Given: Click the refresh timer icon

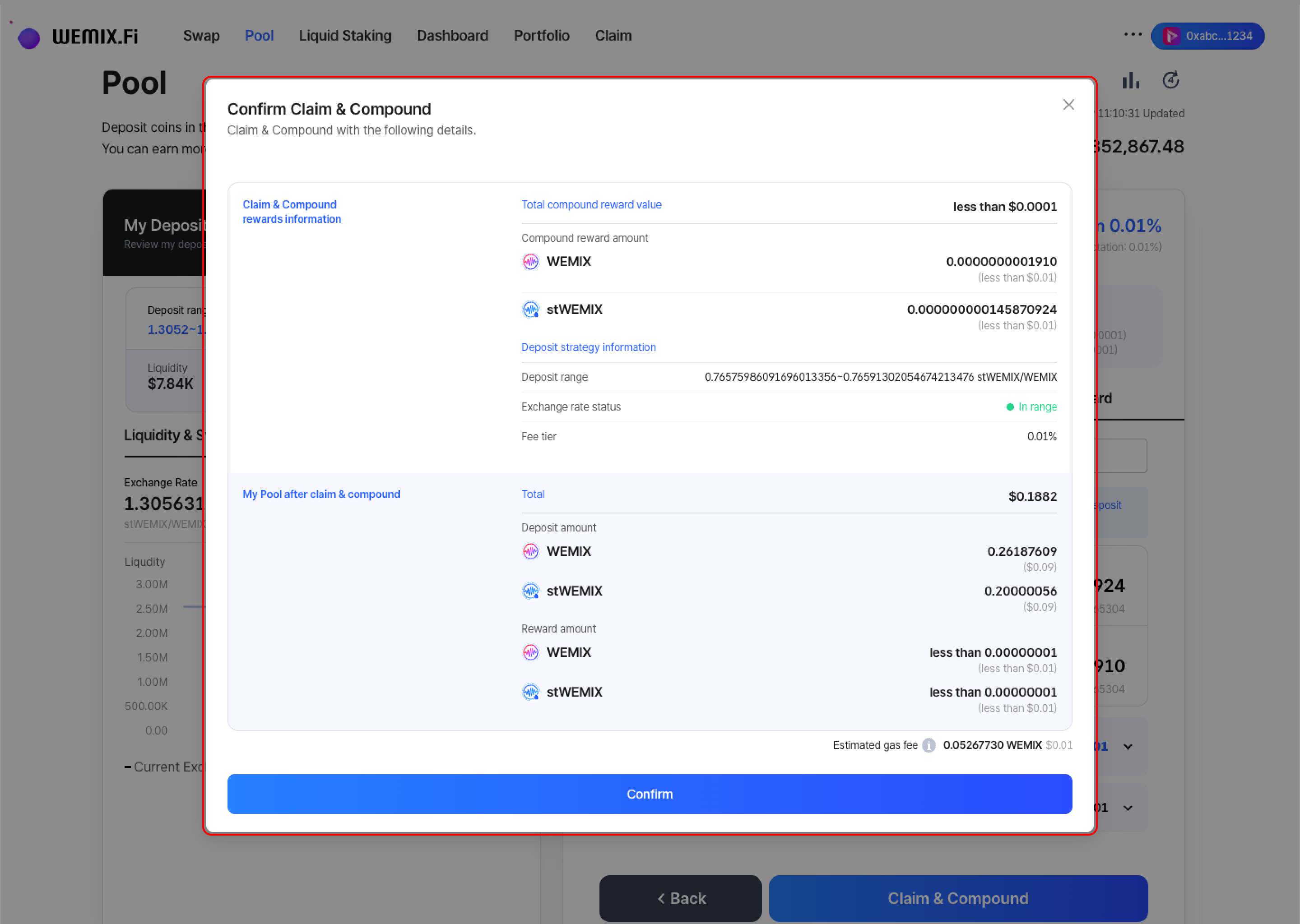Looking at the screenshot, I should (1170, 80).
